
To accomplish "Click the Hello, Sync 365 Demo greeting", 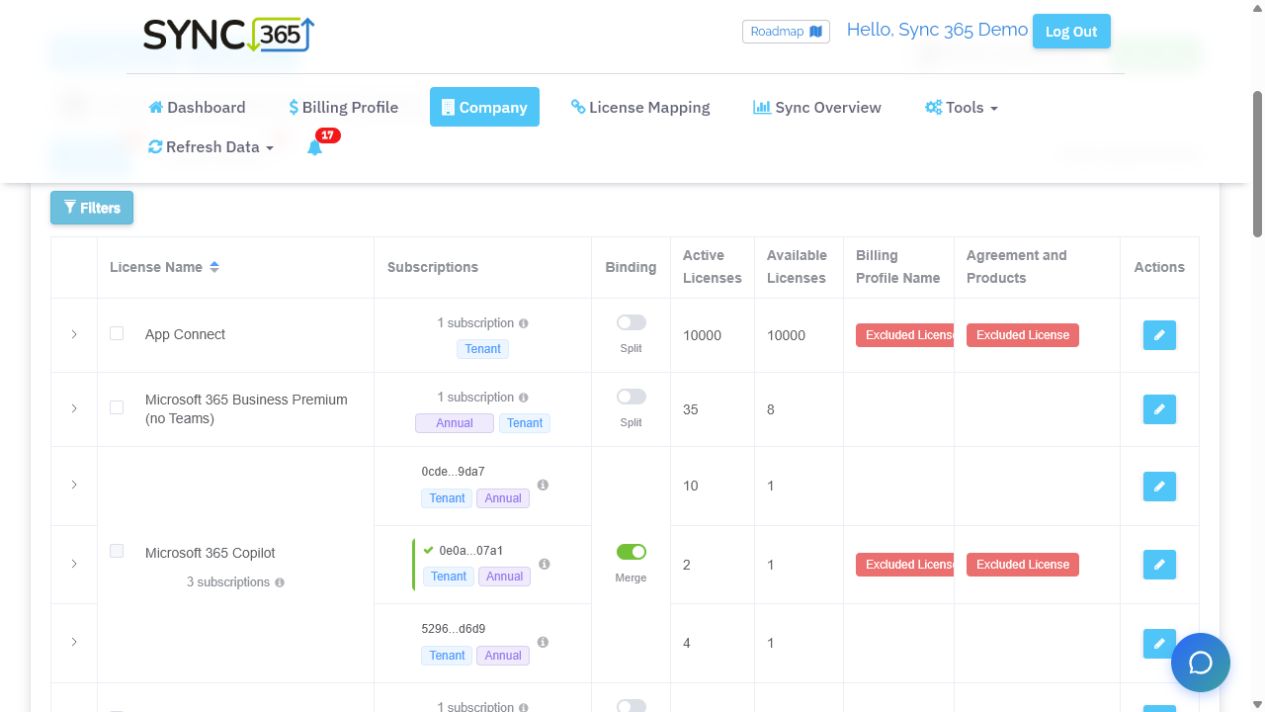I will (937, 30).
